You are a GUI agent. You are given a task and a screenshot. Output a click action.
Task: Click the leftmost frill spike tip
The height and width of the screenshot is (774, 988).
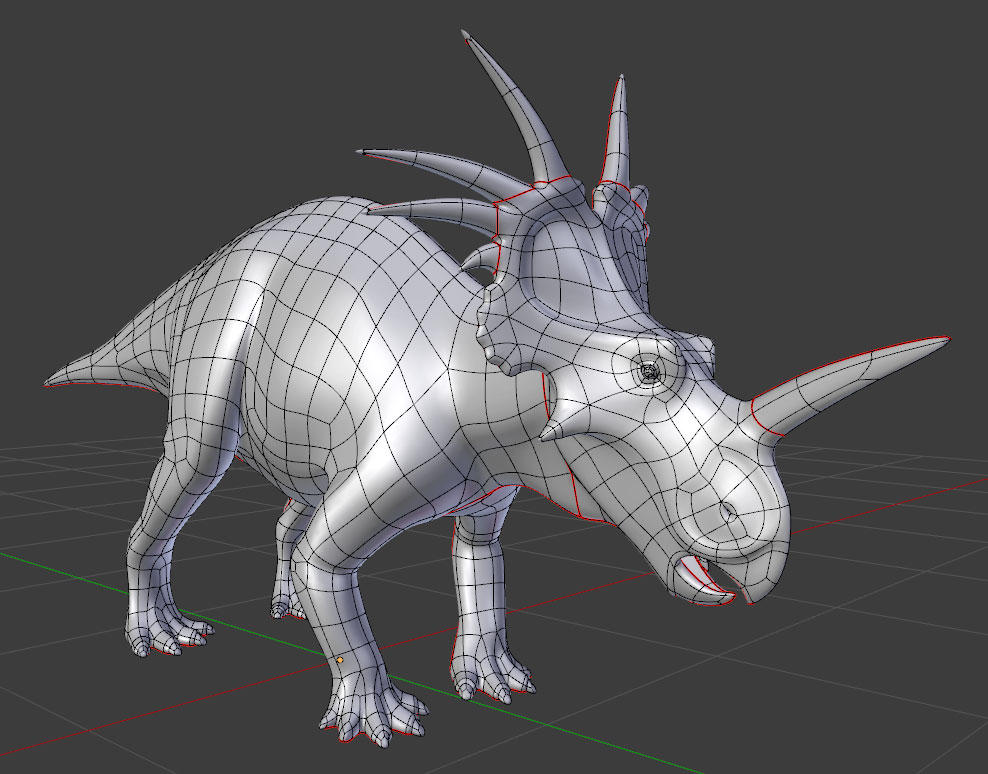tap(358, 150)
